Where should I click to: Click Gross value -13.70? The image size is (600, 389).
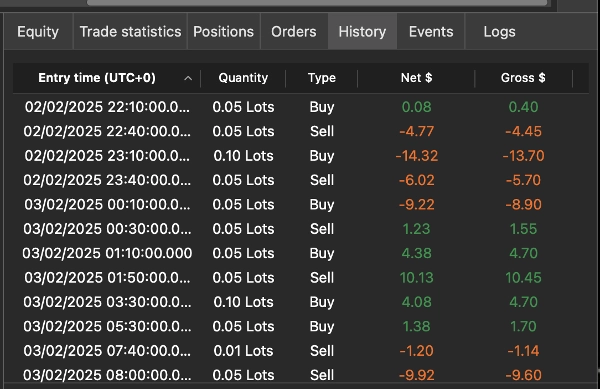523,156
